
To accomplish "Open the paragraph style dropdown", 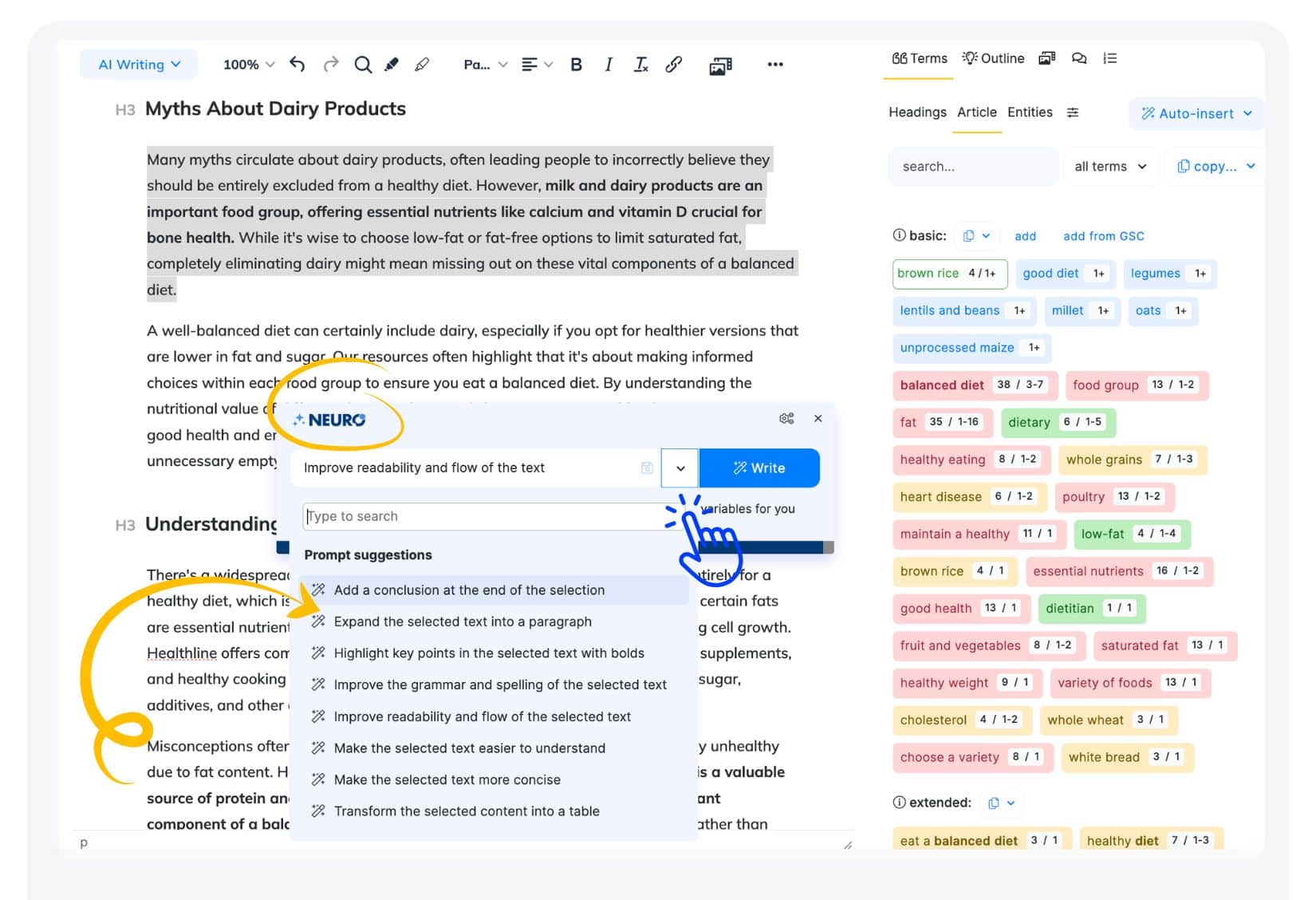I will click(x=485, y=65).
